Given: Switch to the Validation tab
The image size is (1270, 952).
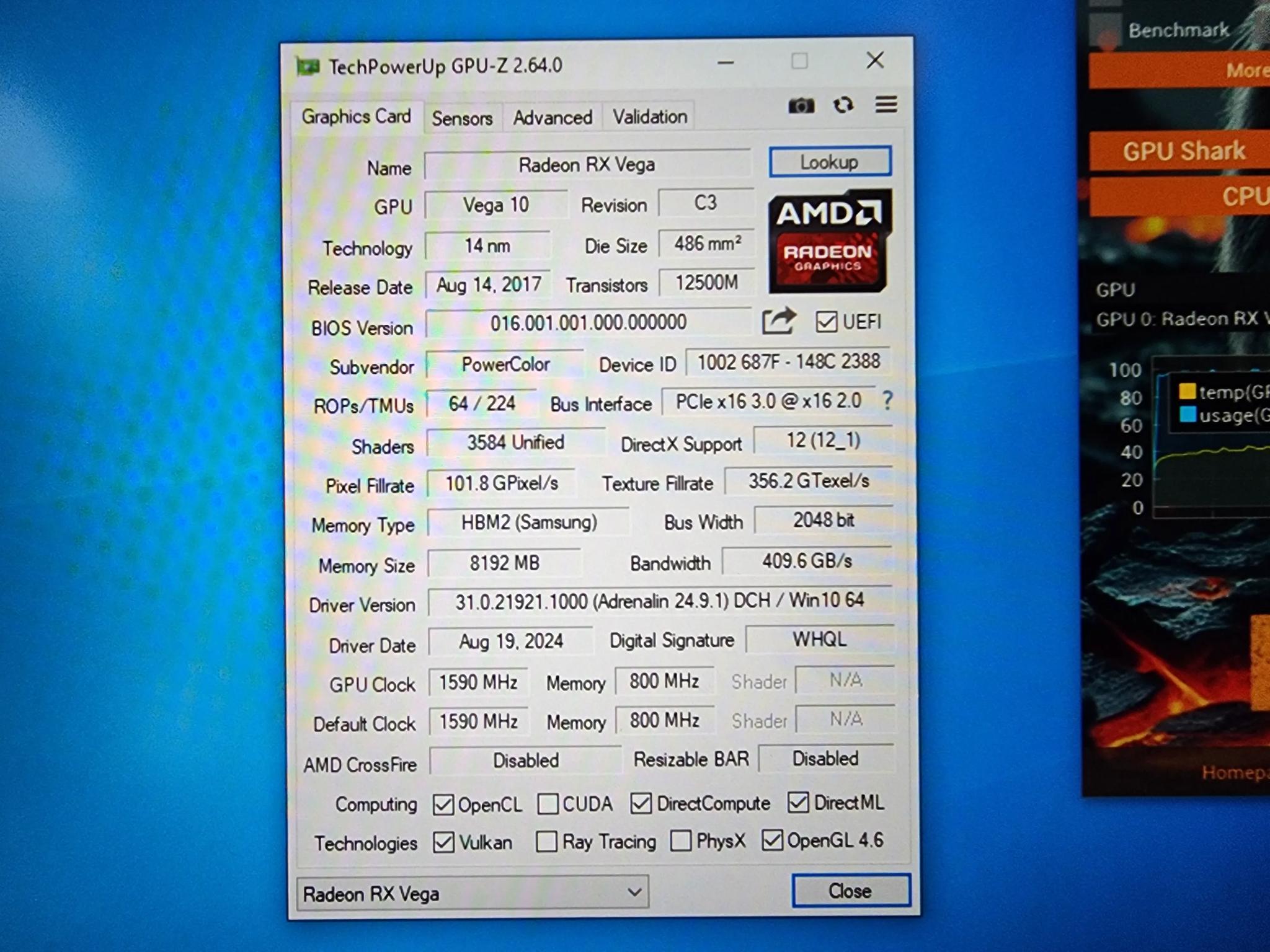Looking at the screenshot, I should click(x=650, y=117).
